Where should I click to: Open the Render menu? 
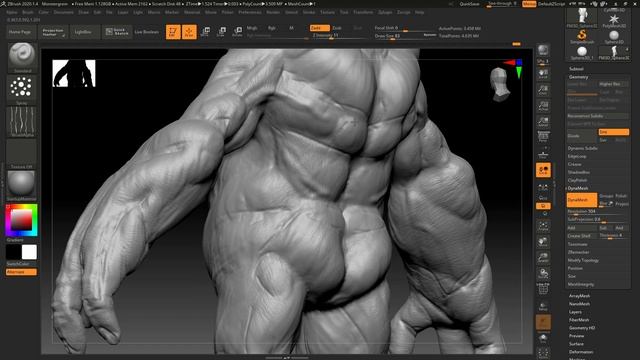(x=273, y=12)
